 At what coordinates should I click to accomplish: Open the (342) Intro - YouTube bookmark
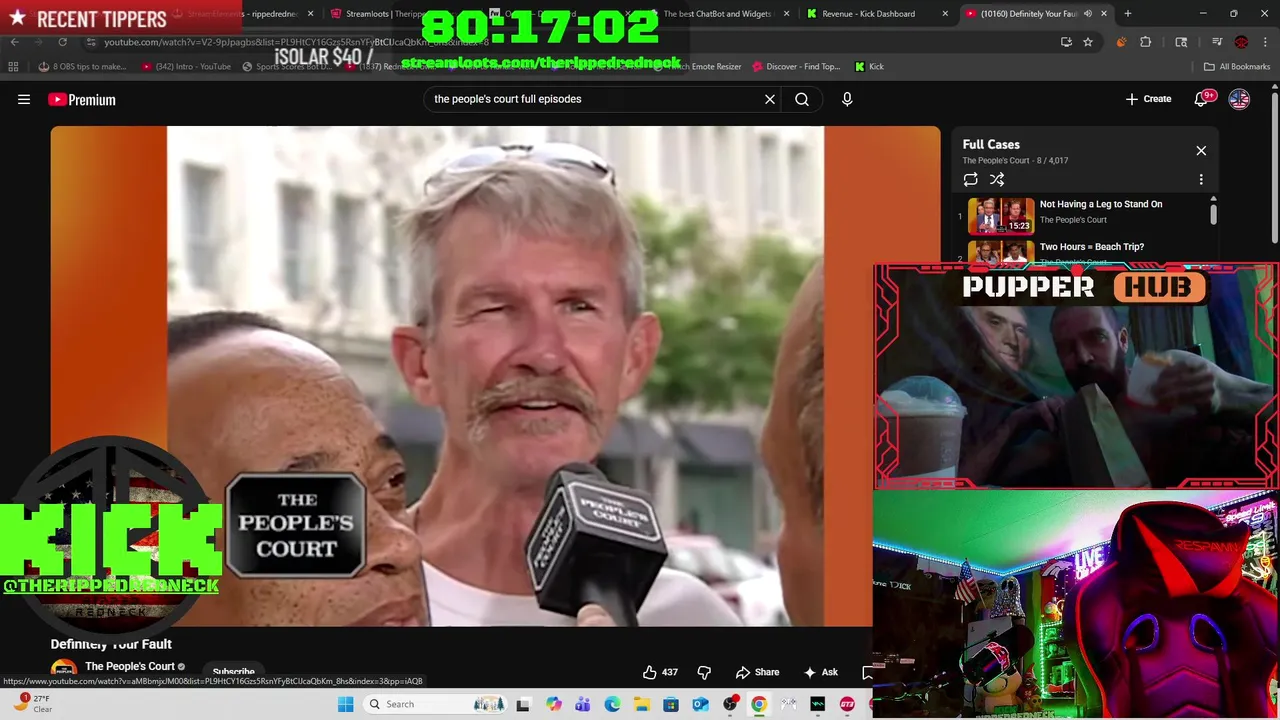pos(186,66)
